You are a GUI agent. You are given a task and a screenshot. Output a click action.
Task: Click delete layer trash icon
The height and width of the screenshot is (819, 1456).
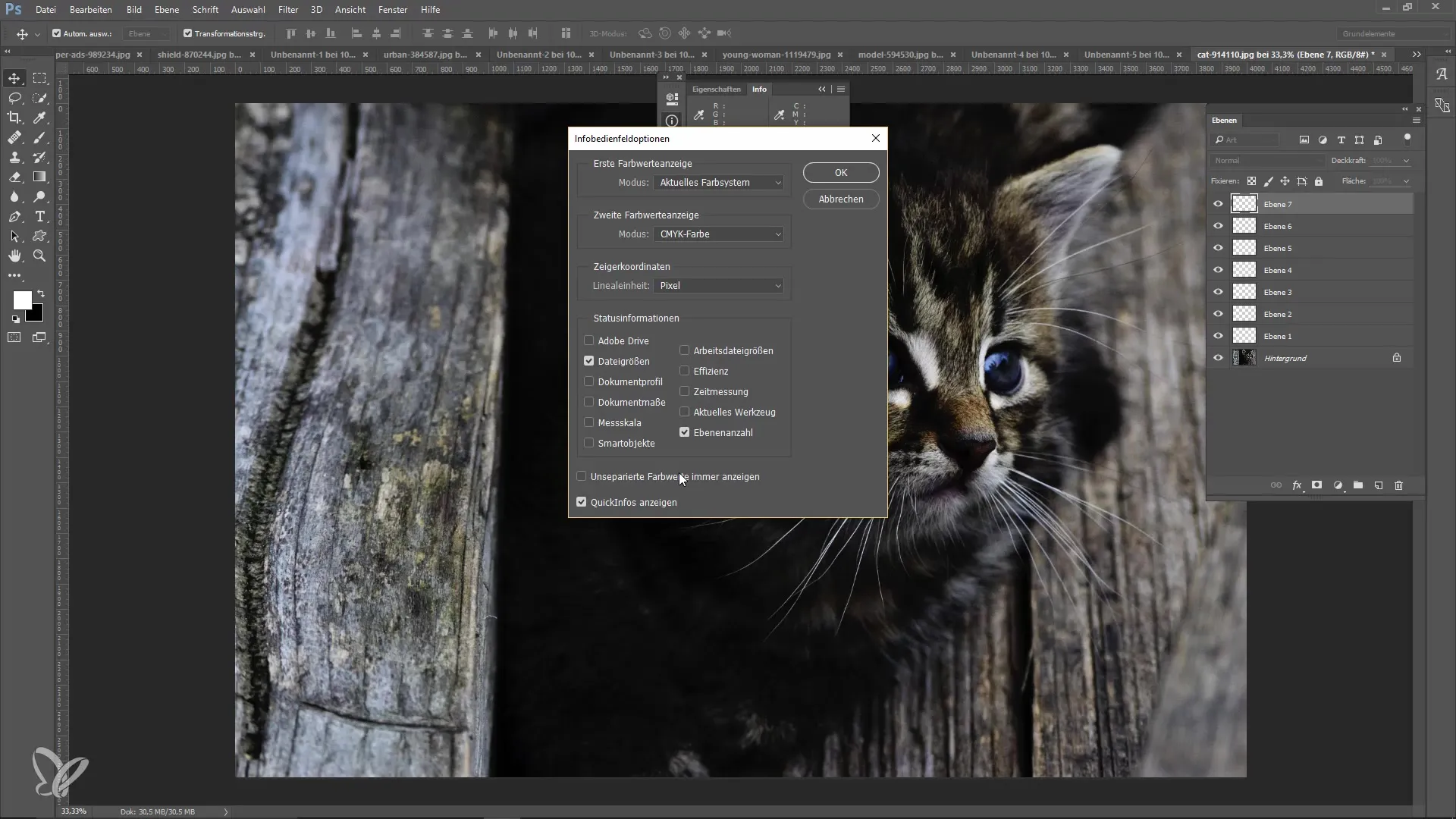1399,485
